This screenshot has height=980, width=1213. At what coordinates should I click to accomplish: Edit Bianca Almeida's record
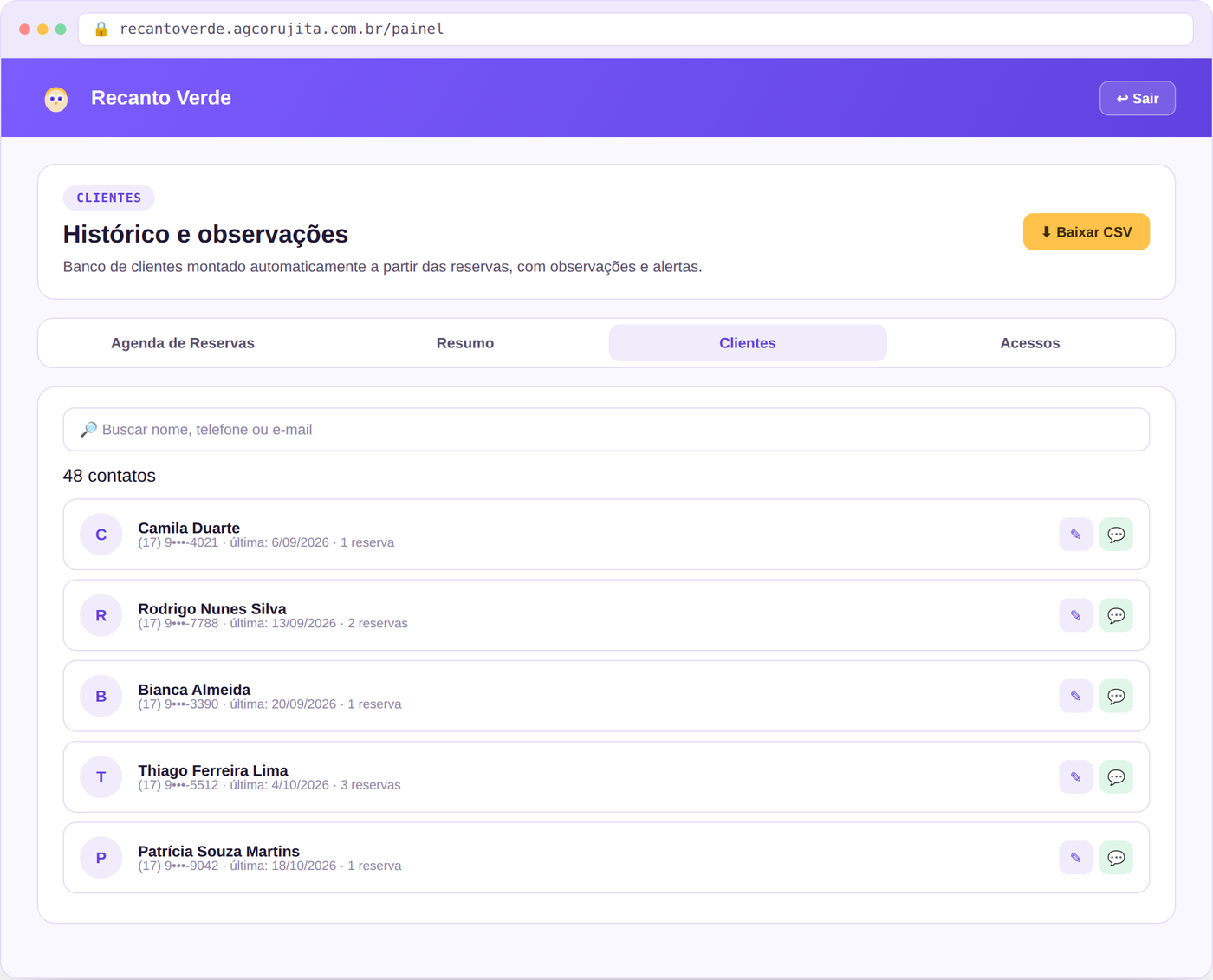(1075, 696)
